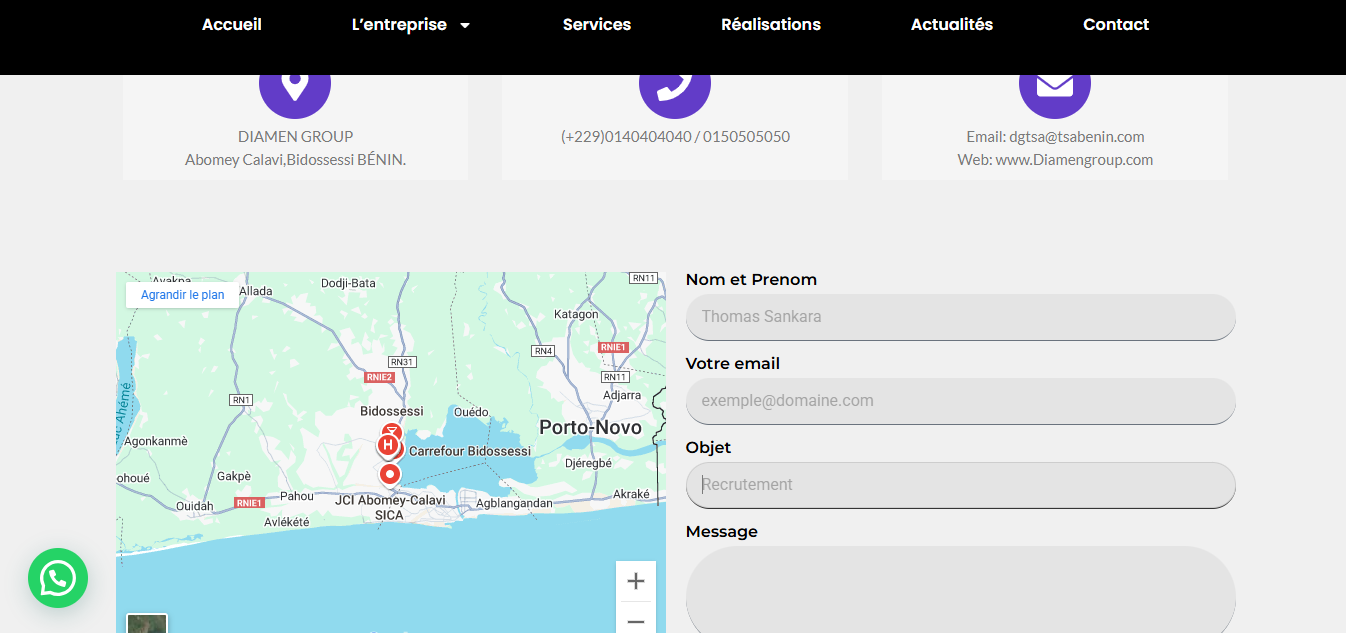Image resolution: width=1346 pixels, height=633 pixels.
Task: Click the Objet form label
Action: pos(708,448)
